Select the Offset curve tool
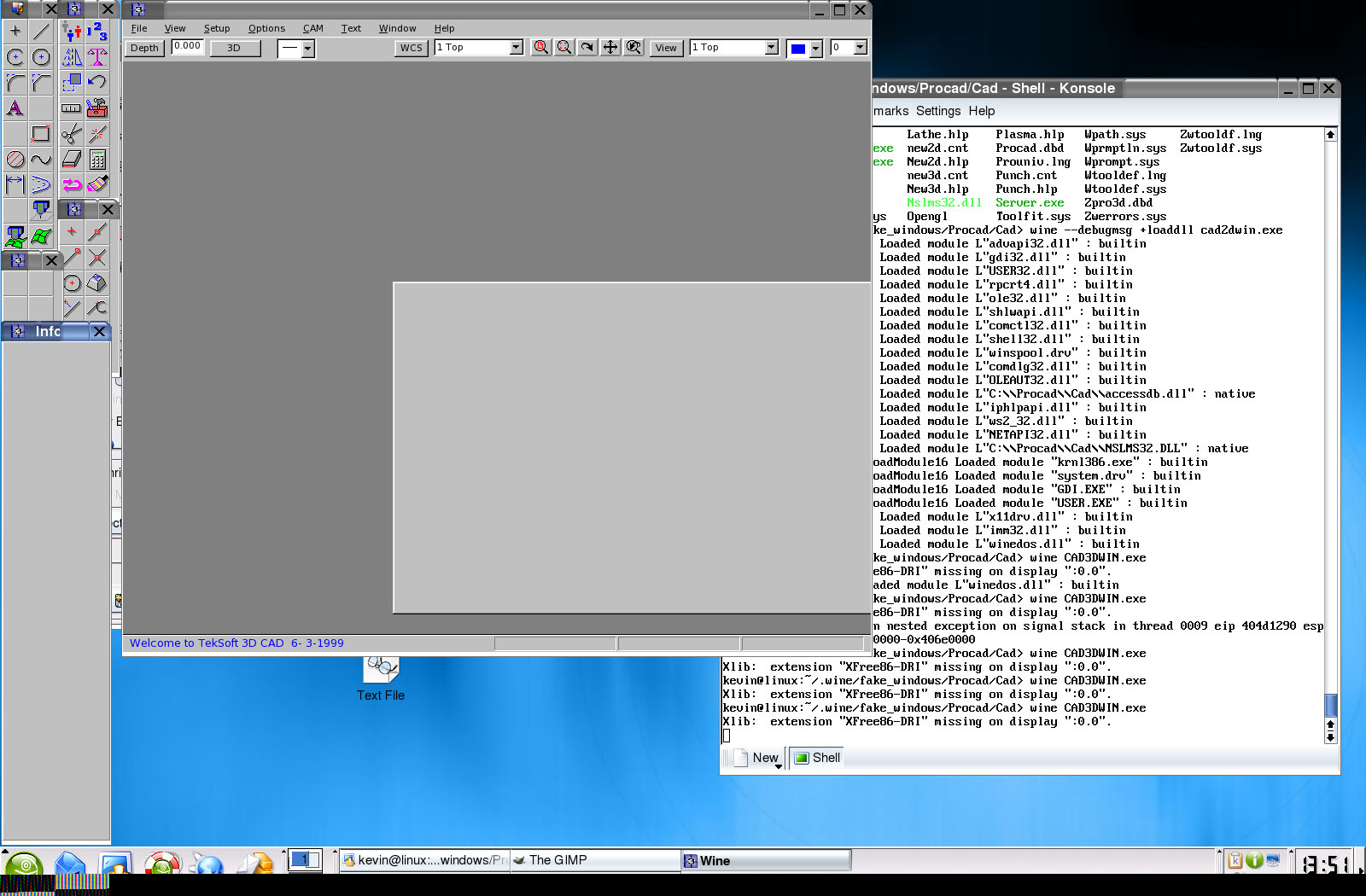This screenshot has height=896, width=1366. point(41,184)
